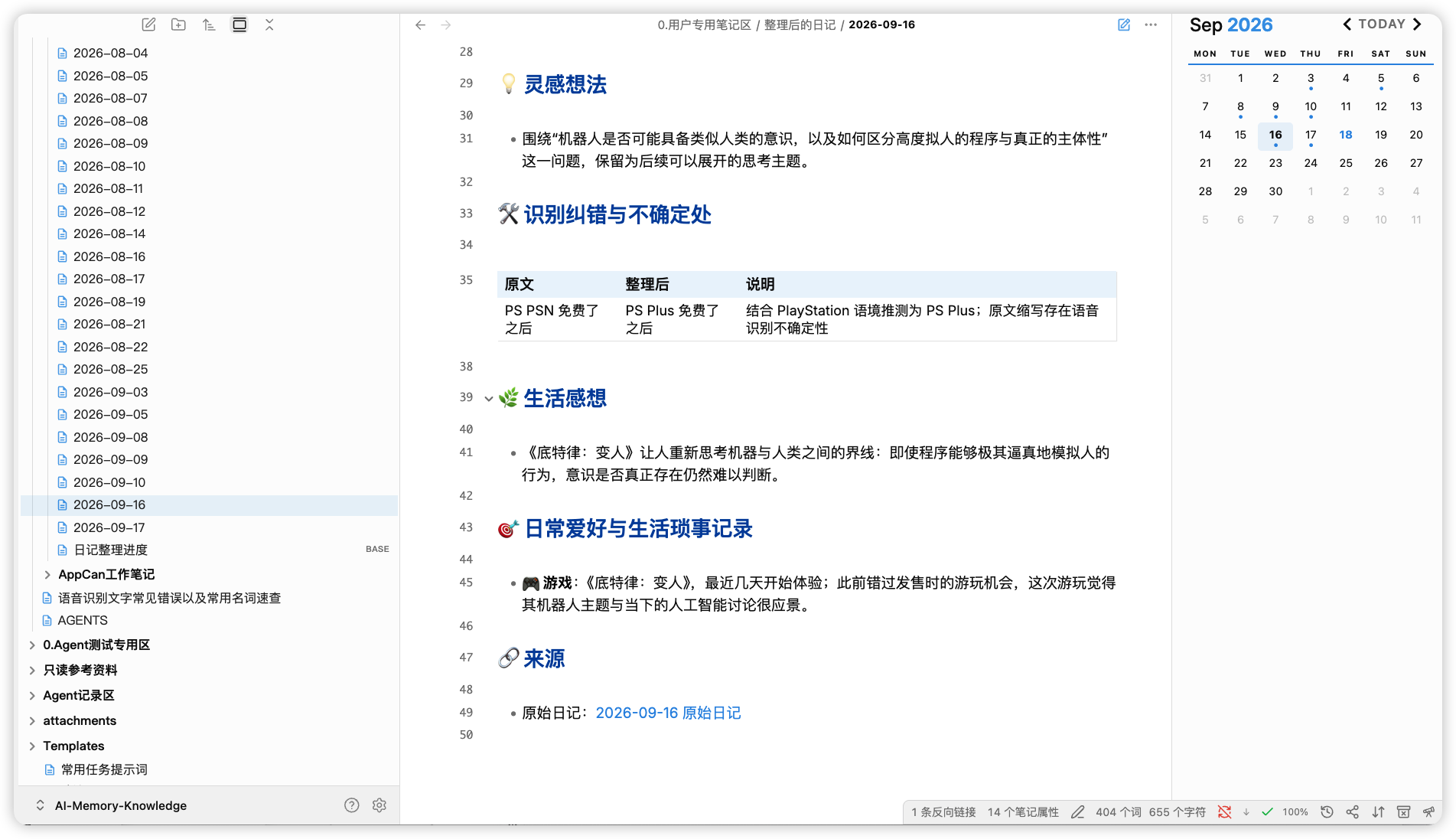Jump to TODAY in calendar
The width and height of the screenshot is (1456, 839).
click(x=1382, y=24)
